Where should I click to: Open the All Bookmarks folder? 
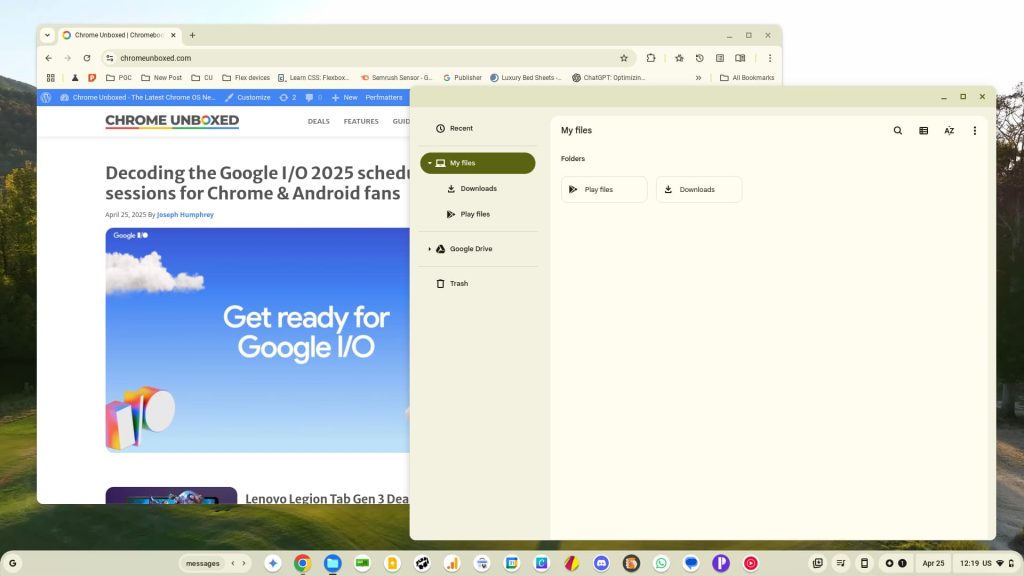tap(747, 78)
